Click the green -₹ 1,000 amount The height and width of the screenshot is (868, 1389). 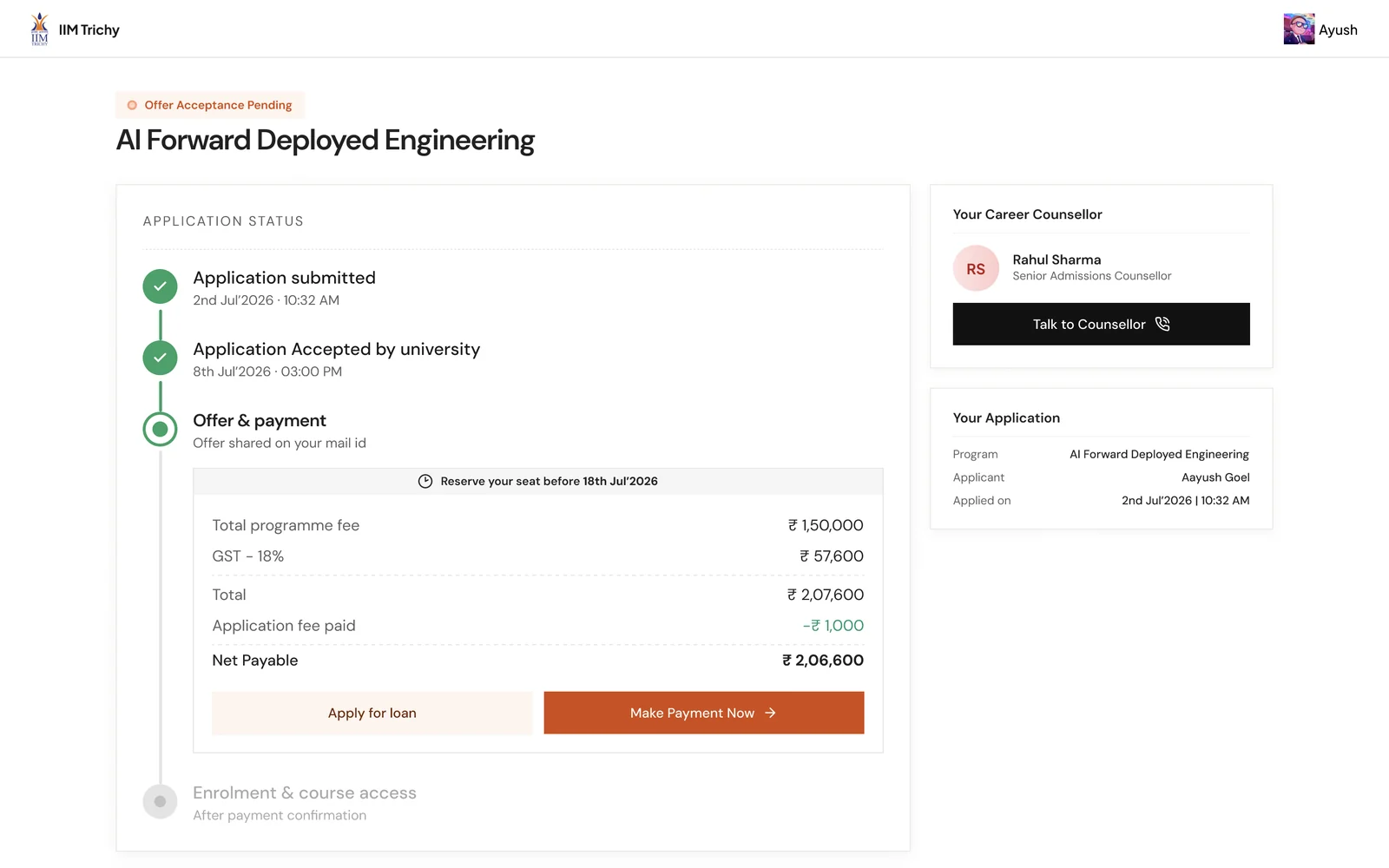coord(833,626)
